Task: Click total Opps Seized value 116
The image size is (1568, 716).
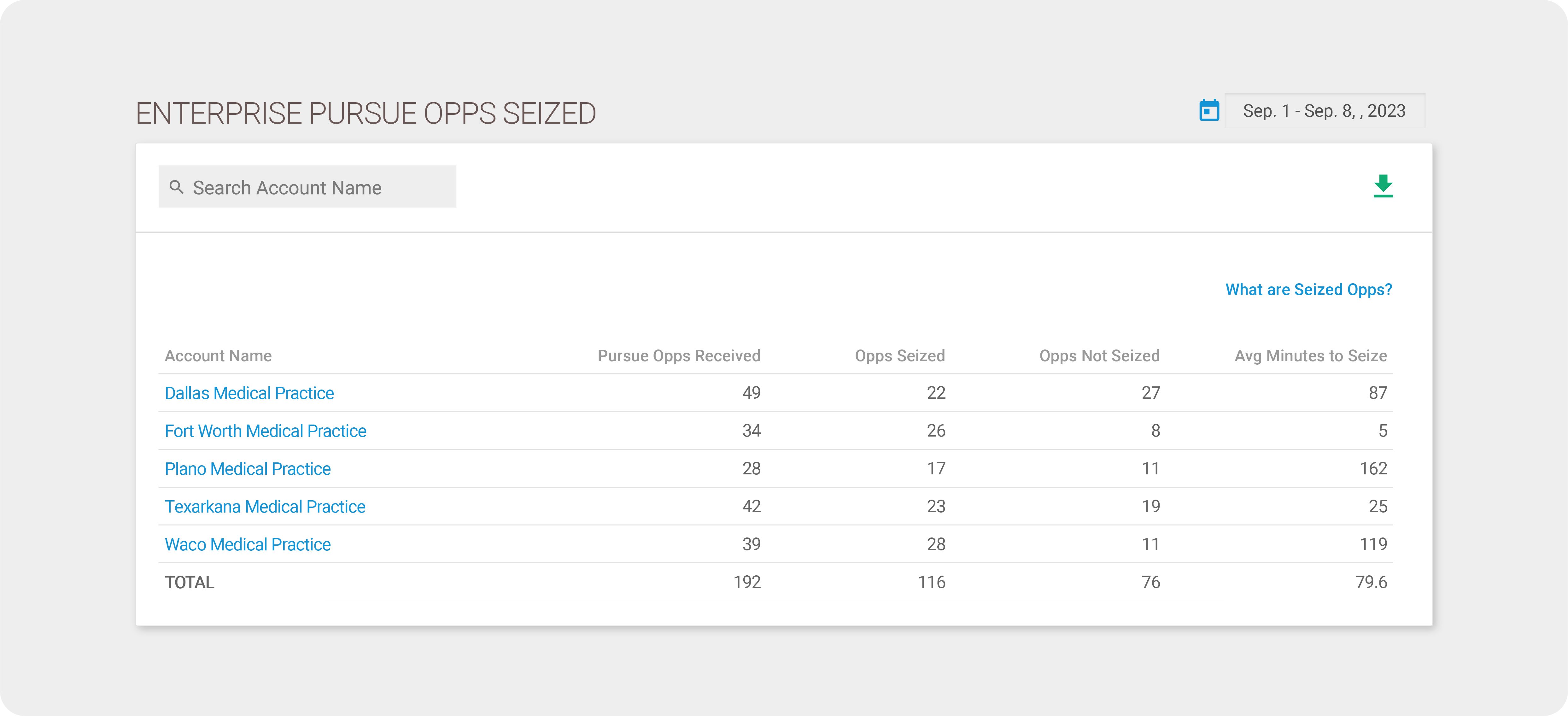Action: (931, 583)
